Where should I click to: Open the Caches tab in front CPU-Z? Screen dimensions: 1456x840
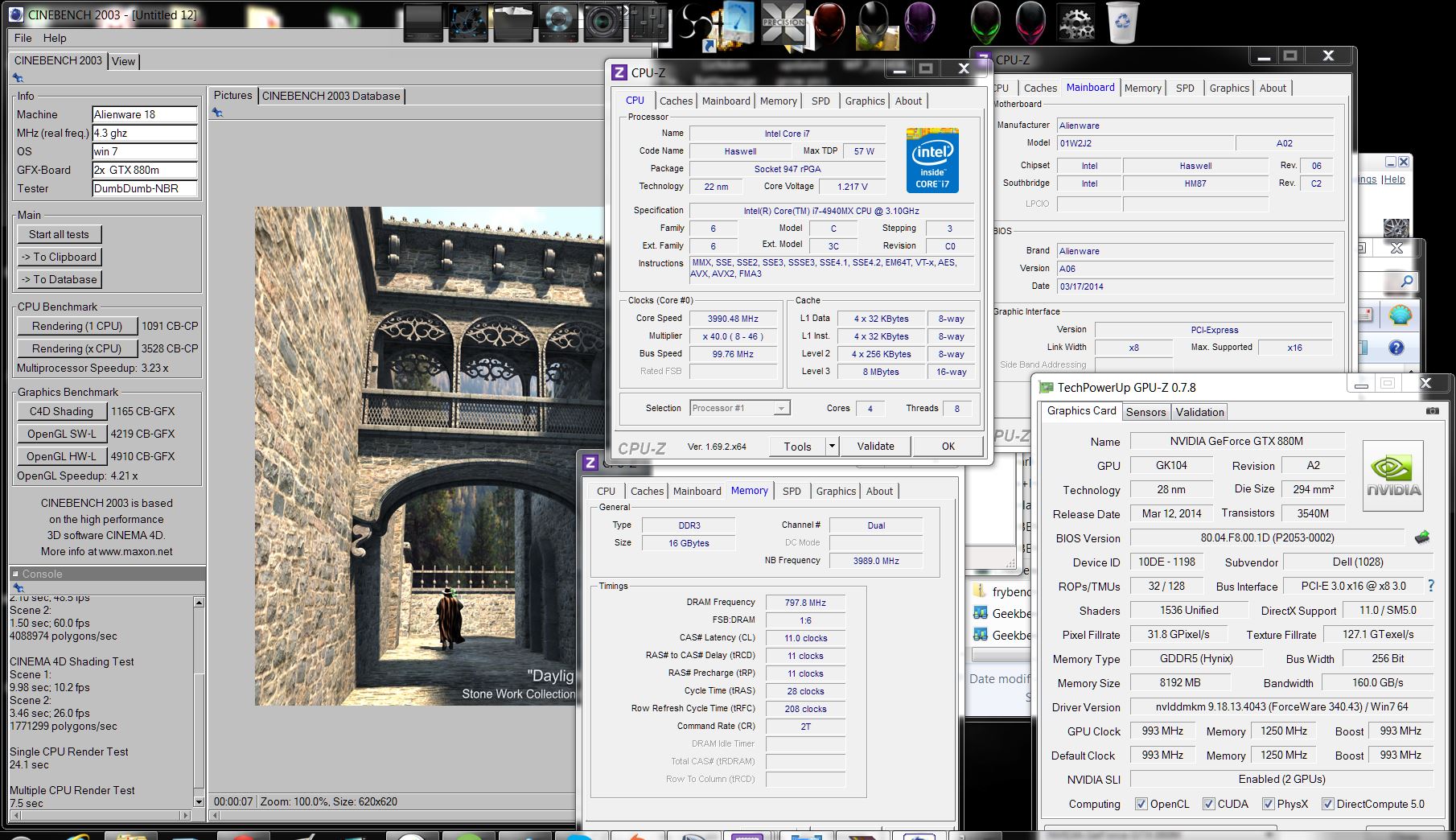(x=676, y=101)
